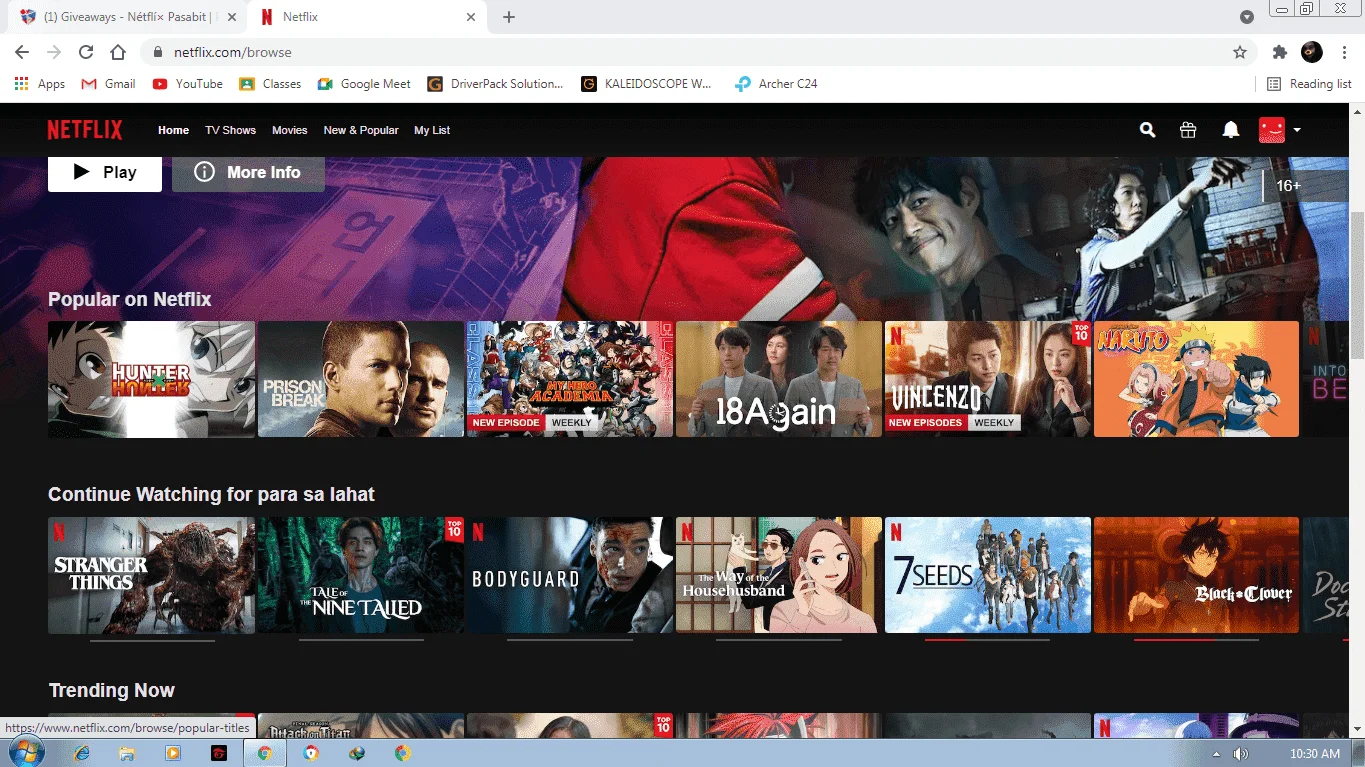Open the Chrome extensions puzzle icon
The width and height of the screenshot is (1365, 767).
pos(1280,52)
